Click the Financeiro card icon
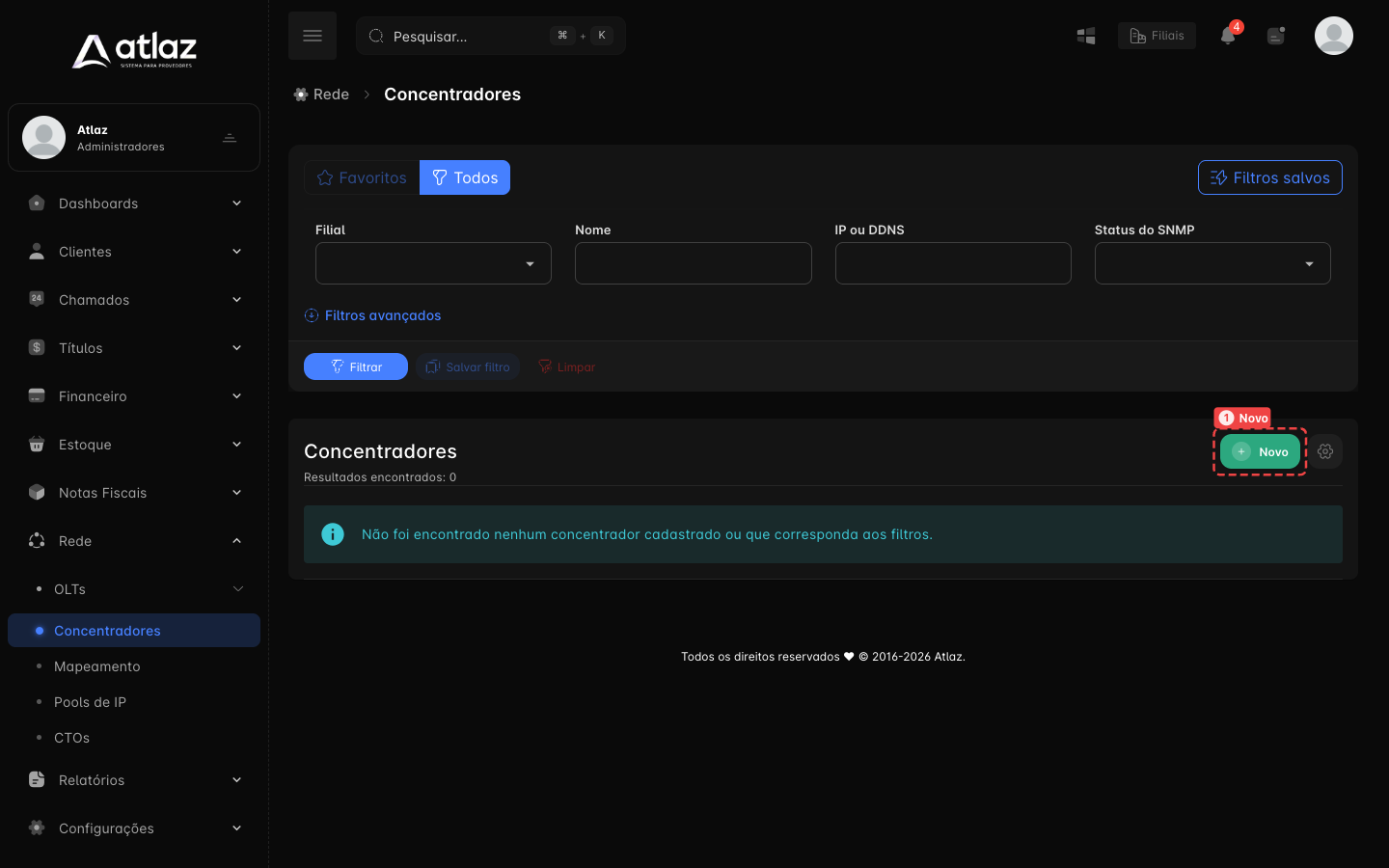The image size is (1389, 868). pos(37,395)
